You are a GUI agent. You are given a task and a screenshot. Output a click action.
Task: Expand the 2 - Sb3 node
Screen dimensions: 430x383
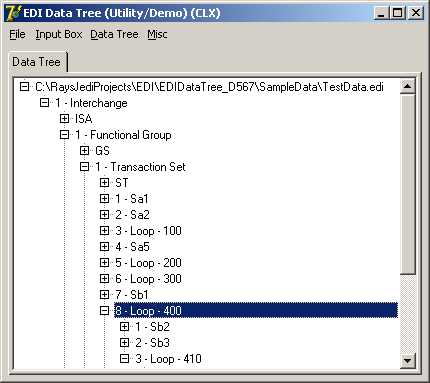[124, 343]
